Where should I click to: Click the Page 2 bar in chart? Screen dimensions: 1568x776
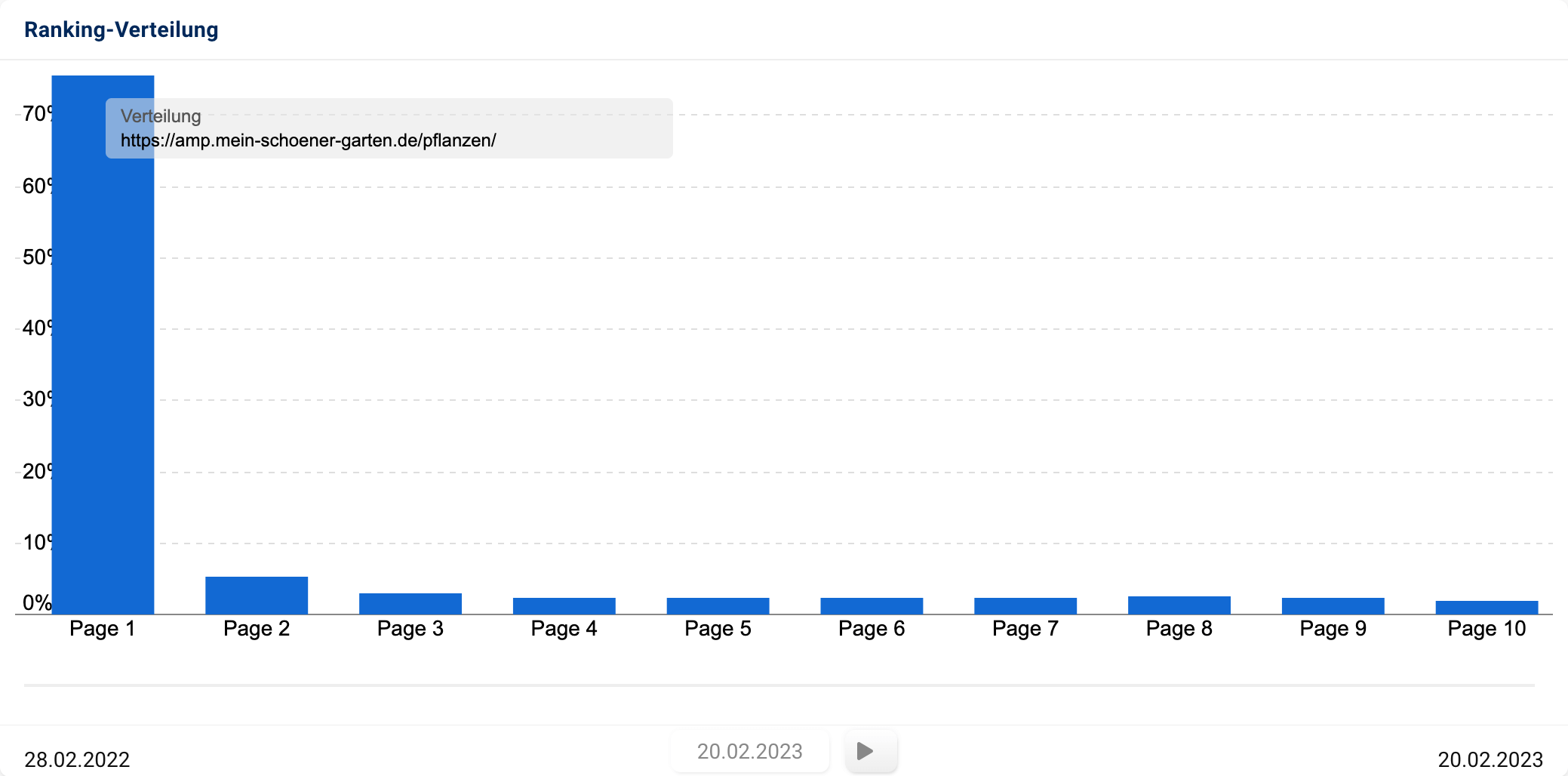click(257, 595)
